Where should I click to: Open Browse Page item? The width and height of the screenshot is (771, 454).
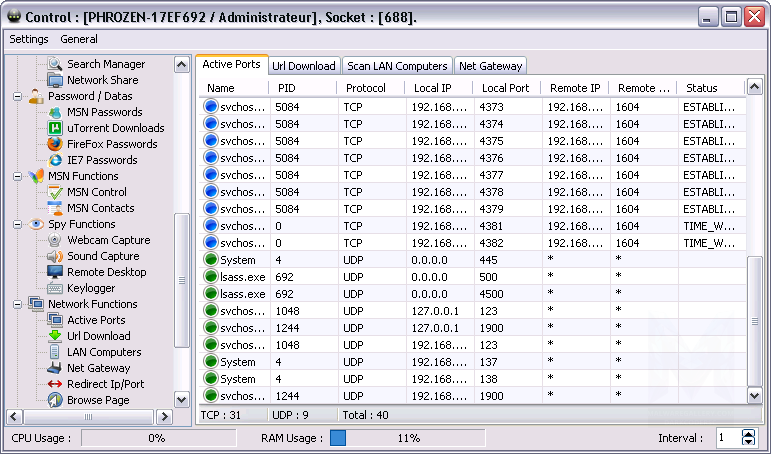pyautogui.click(x=98, y=400)
